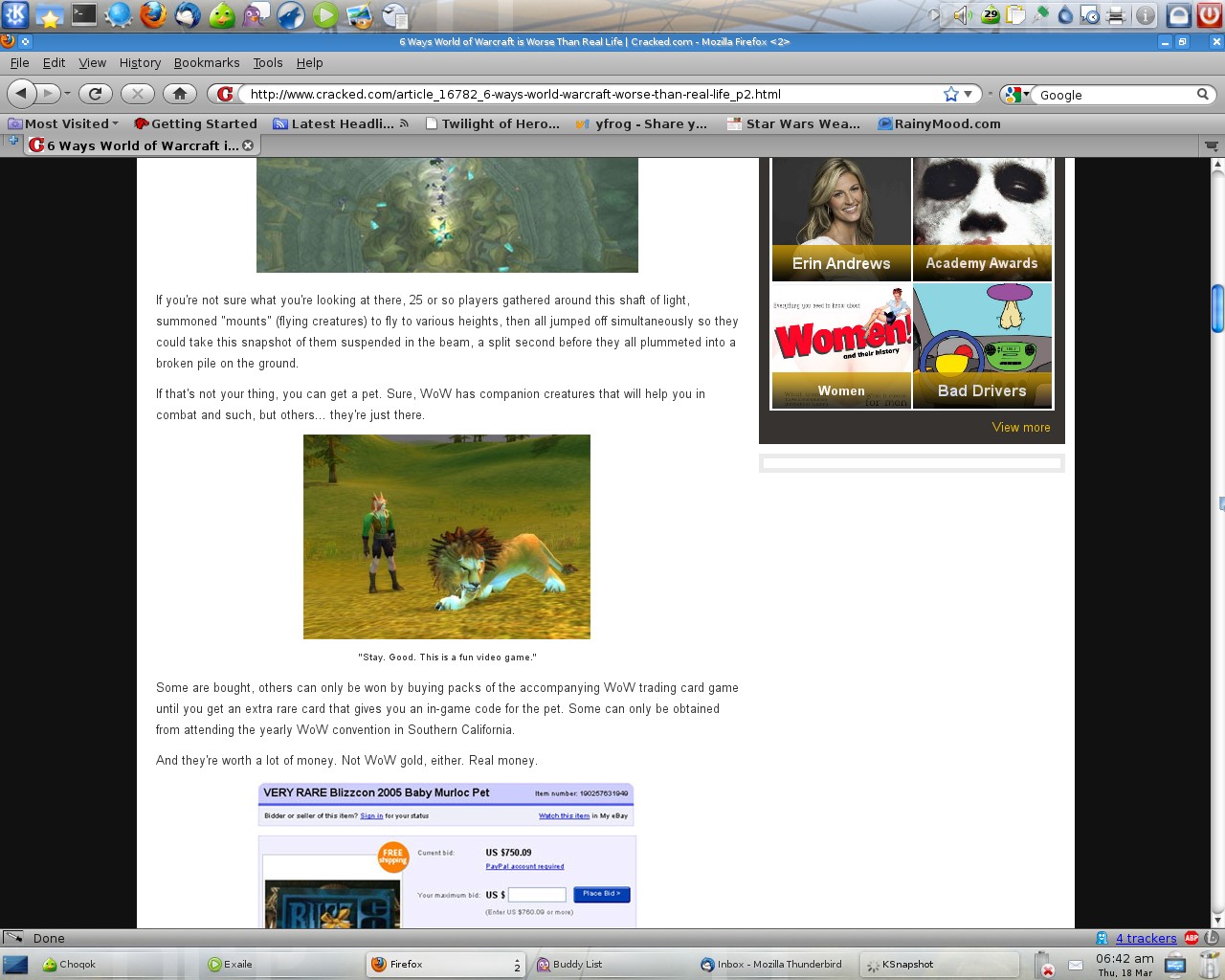Click the page vertical scrollbar thumb
The image size is (1225, 980).
[1217, 308]
